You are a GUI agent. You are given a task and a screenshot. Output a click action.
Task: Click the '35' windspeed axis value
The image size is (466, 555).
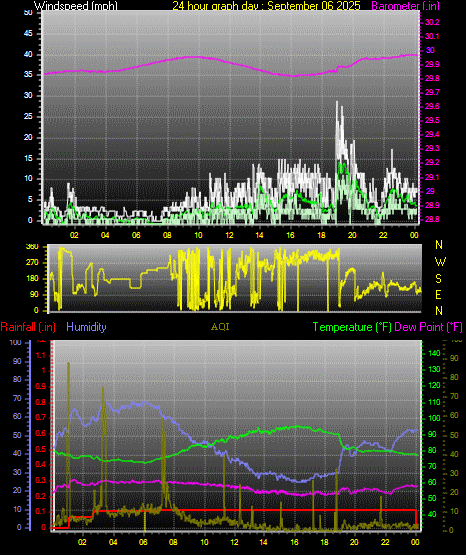click(28, 75)
